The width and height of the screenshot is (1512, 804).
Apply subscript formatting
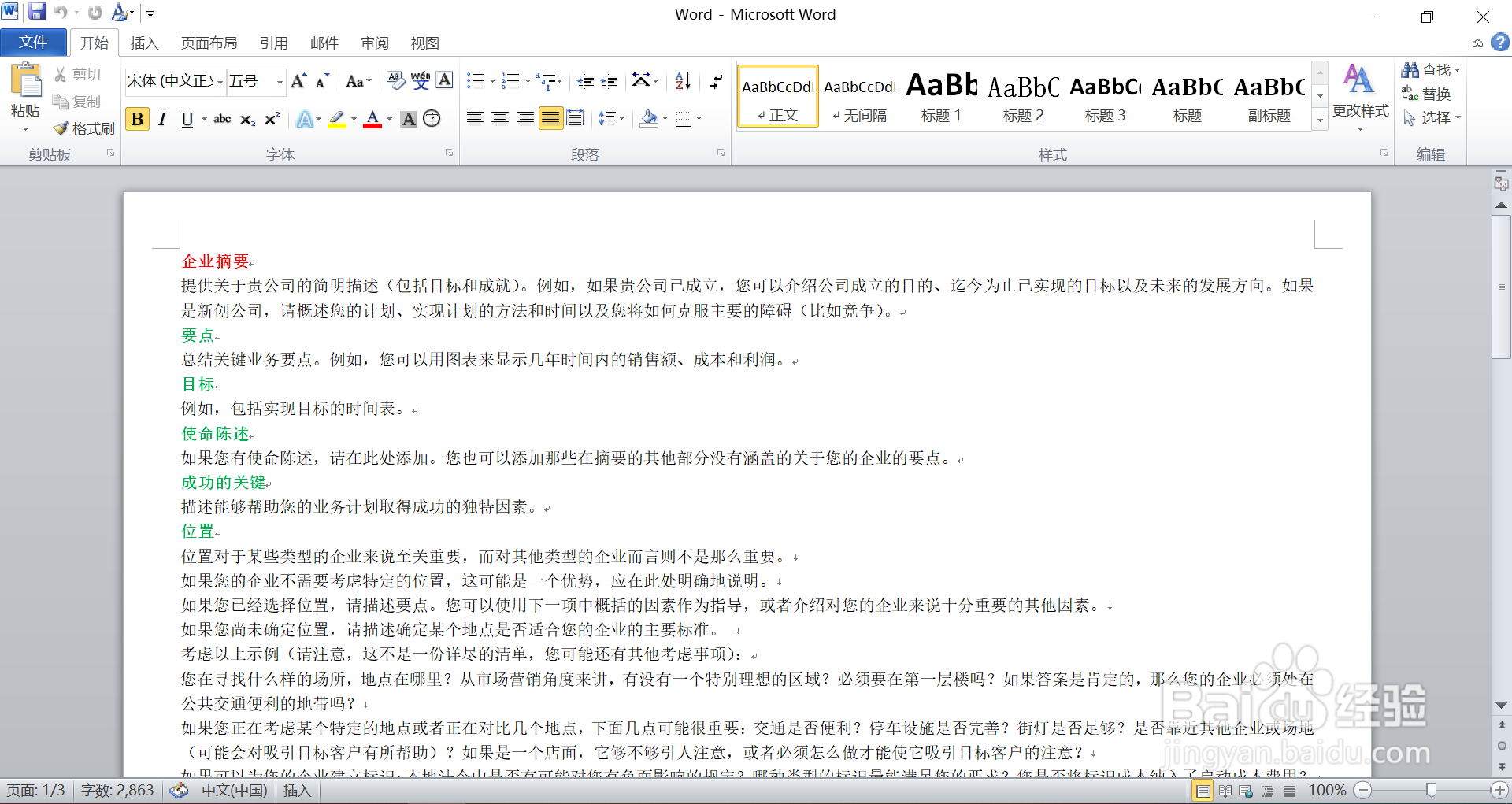247,119
